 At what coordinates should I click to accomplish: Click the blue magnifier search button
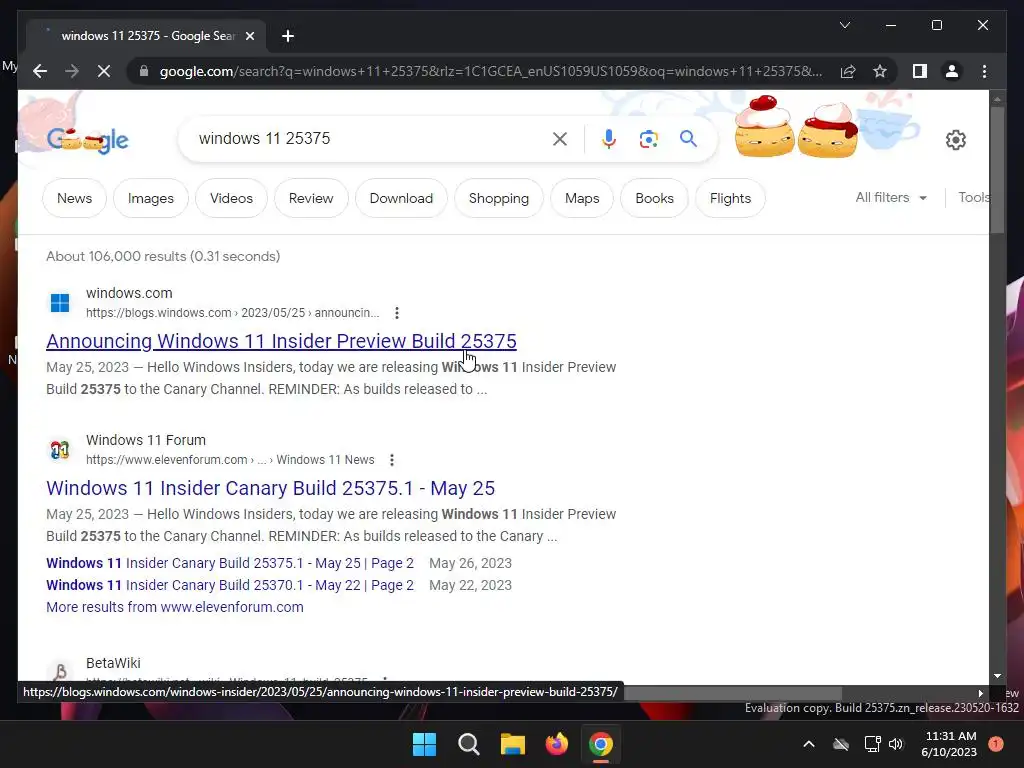point(688,138)
